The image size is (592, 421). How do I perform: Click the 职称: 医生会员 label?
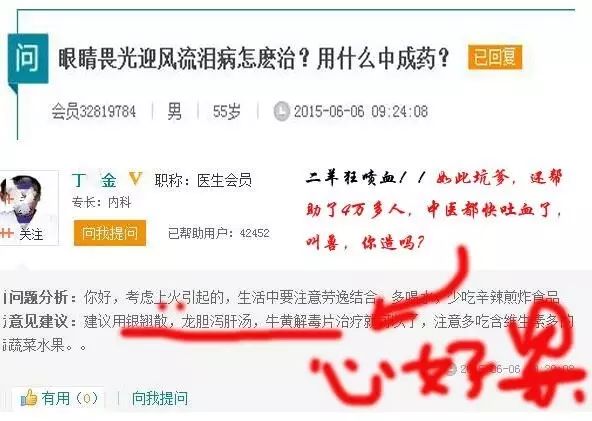point(203,180)
